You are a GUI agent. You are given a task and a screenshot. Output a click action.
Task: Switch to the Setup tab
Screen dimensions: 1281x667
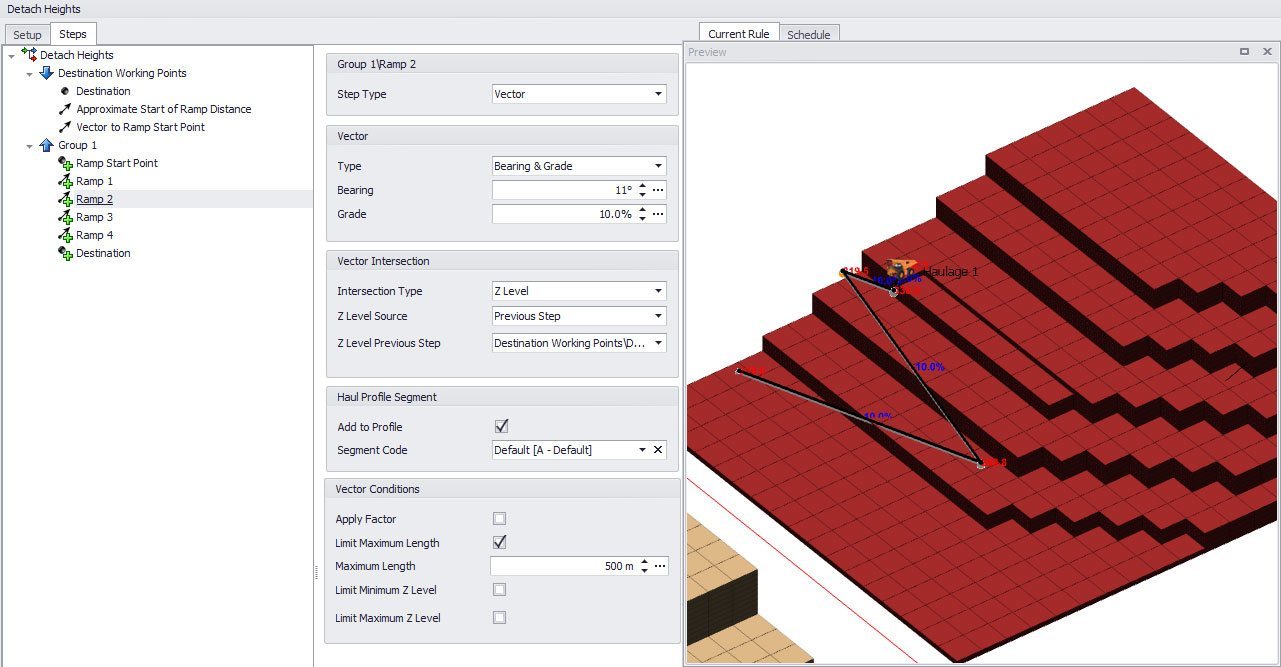point(27,35)
